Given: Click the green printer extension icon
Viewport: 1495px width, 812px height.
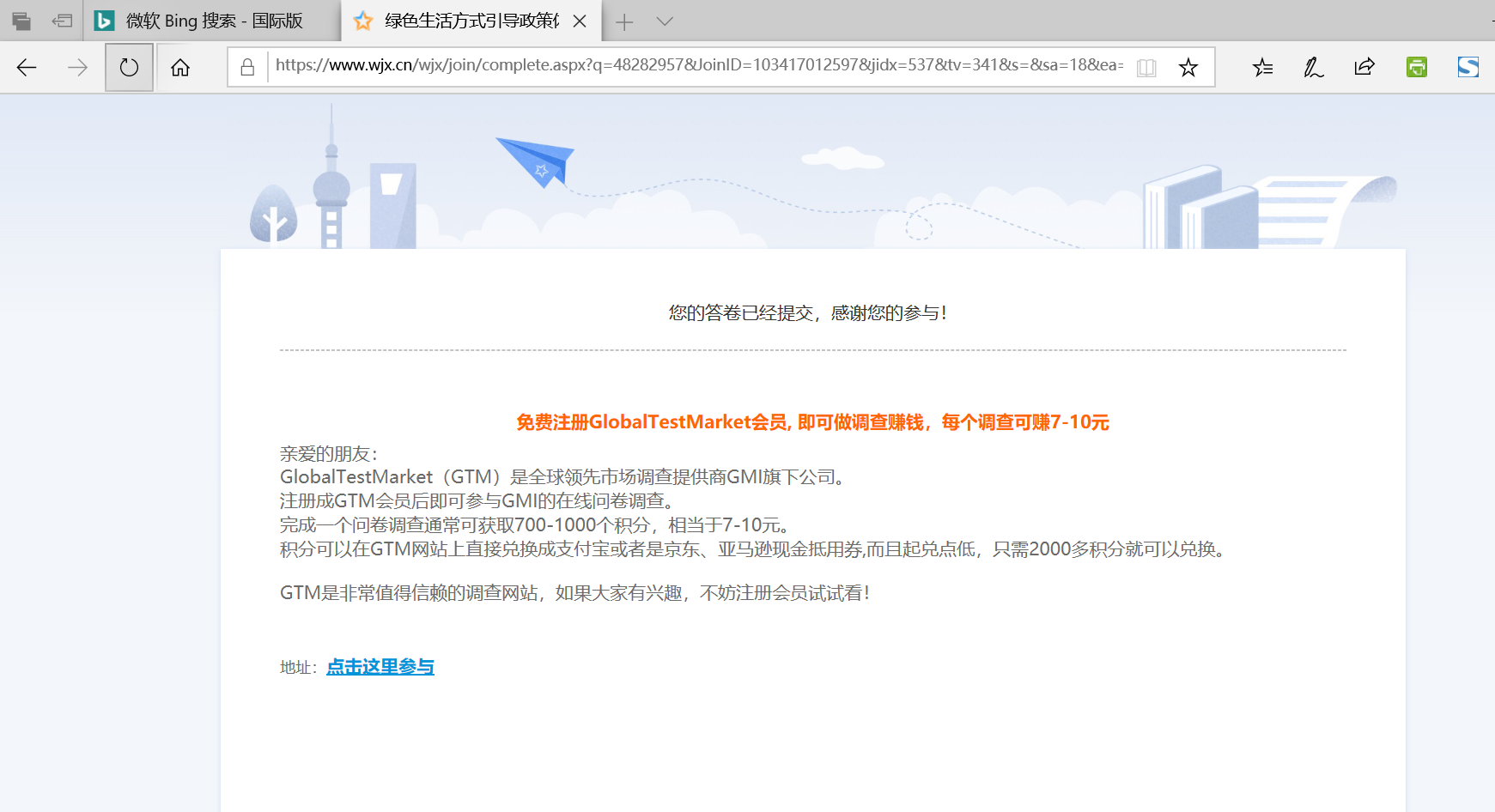Looking at the screenshot, I should coord(1417,67).
